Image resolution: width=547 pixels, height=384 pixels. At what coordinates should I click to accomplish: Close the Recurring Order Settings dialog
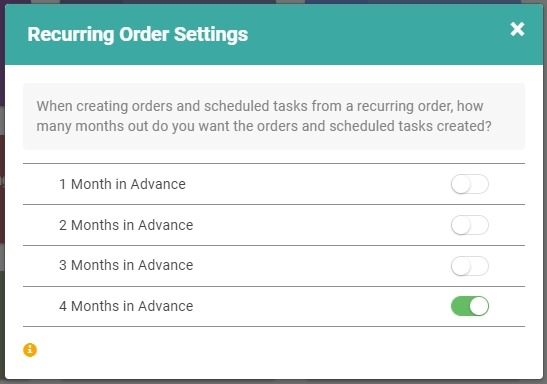coord(517,29)
